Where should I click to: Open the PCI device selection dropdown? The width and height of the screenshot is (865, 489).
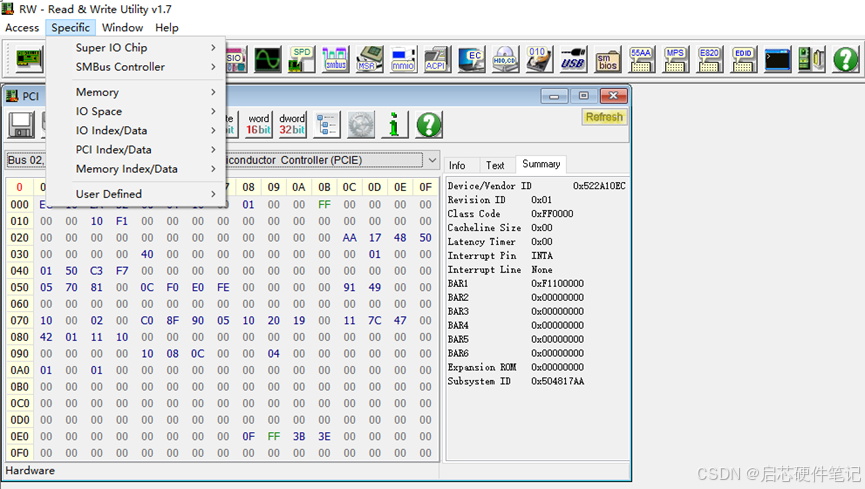click(x=432, y=160)
